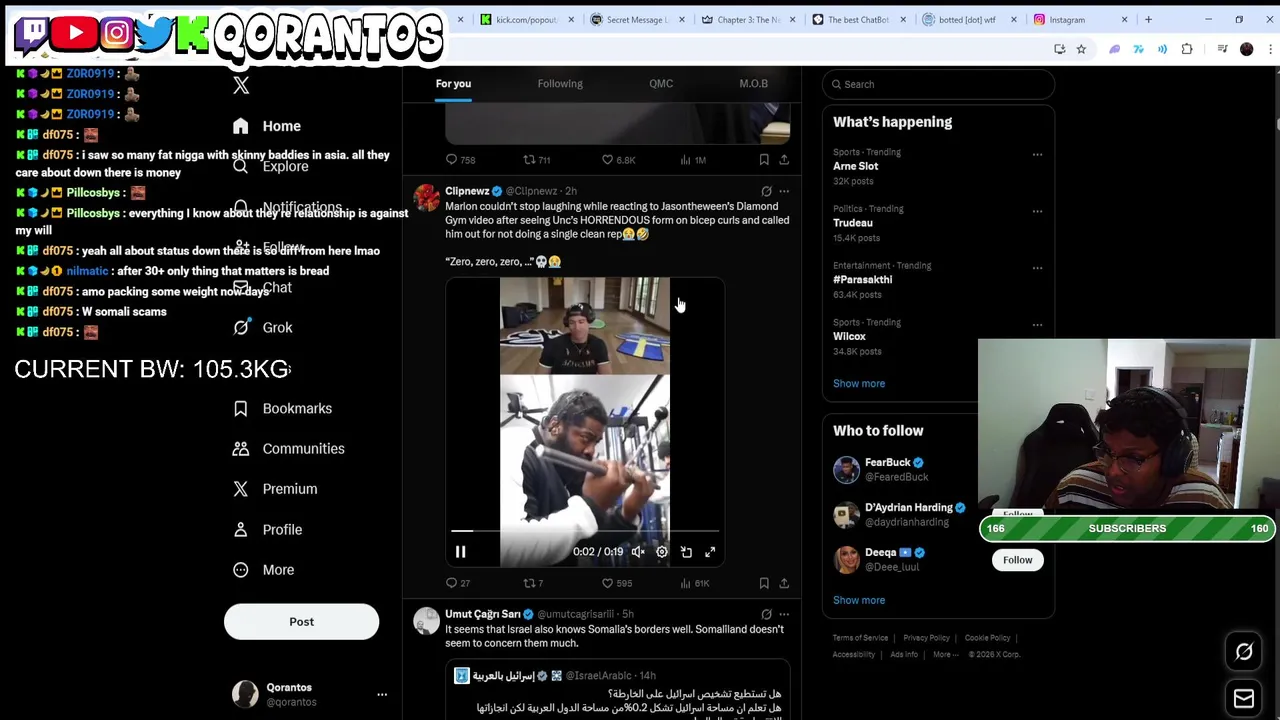1280x720 pixels.
Task: Open browser extensions puzzle icon
Action: tap(1187, 49)
